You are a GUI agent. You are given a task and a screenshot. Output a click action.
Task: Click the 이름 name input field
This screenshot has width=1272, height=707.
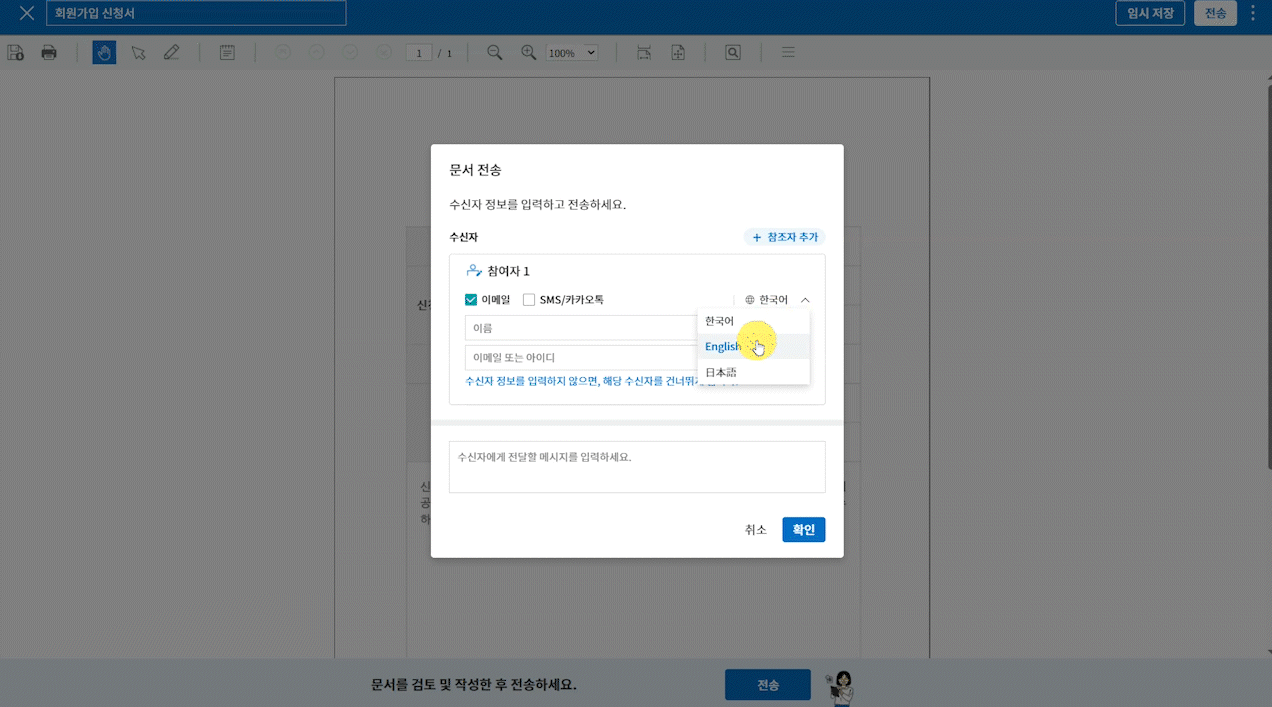580,328
